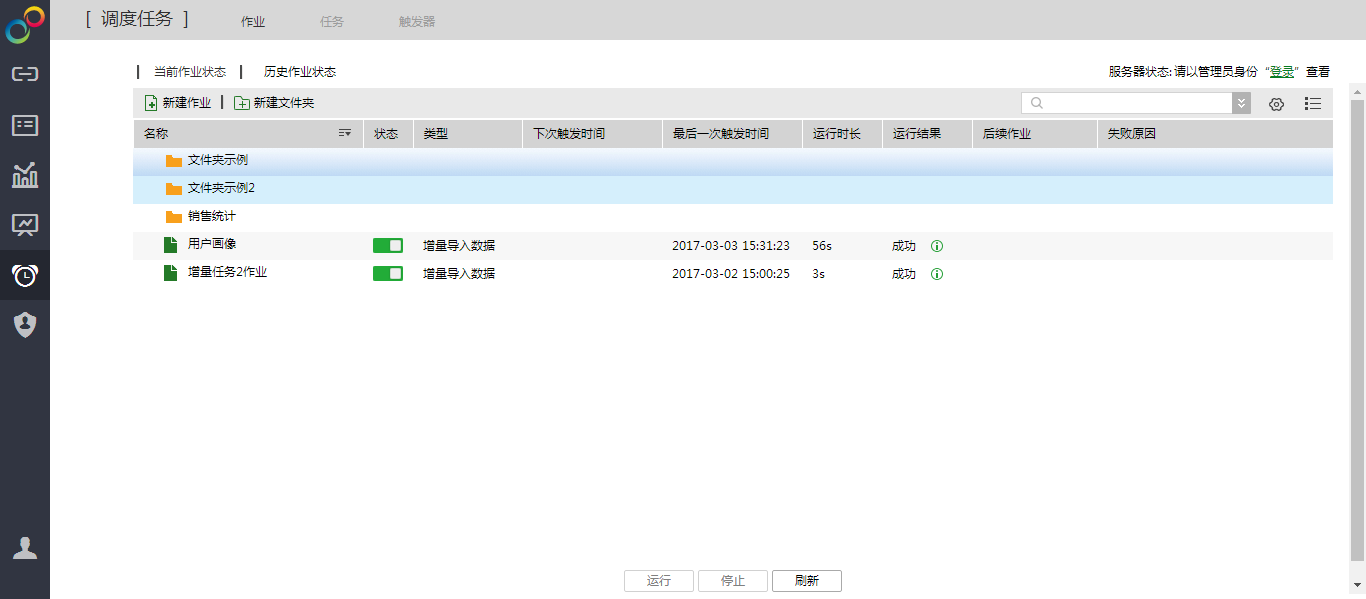The height and width of the screenshot is (599, 1366).
Task: Click the security shield sidebar icon
Action: point(25,324)
